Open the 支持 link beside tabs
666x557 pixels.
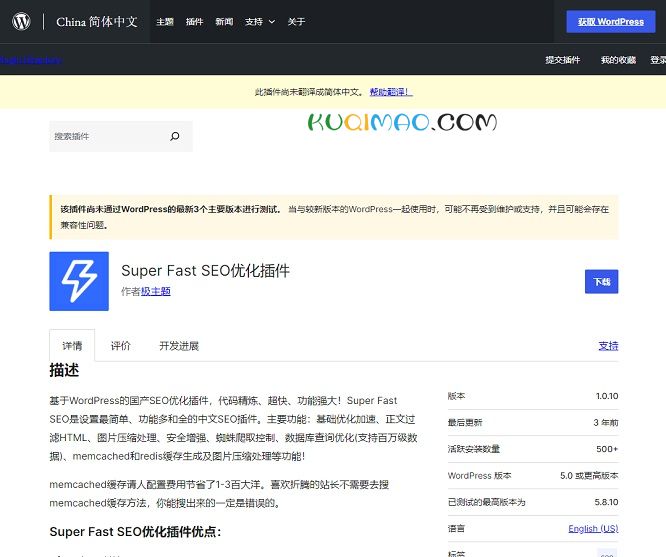coord(608,346)
